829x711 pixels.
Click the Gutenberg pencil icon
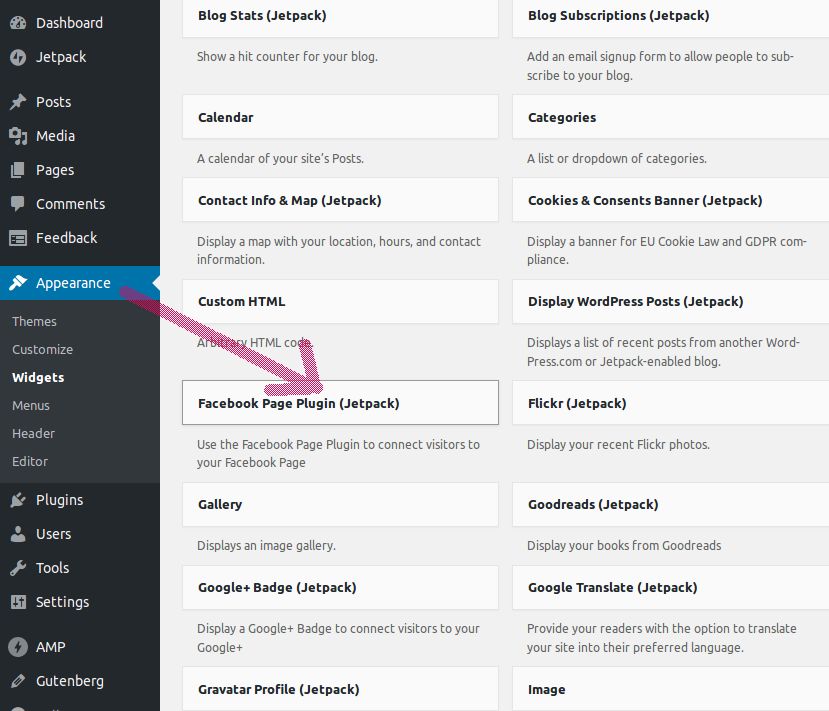(x=18, y=681)
